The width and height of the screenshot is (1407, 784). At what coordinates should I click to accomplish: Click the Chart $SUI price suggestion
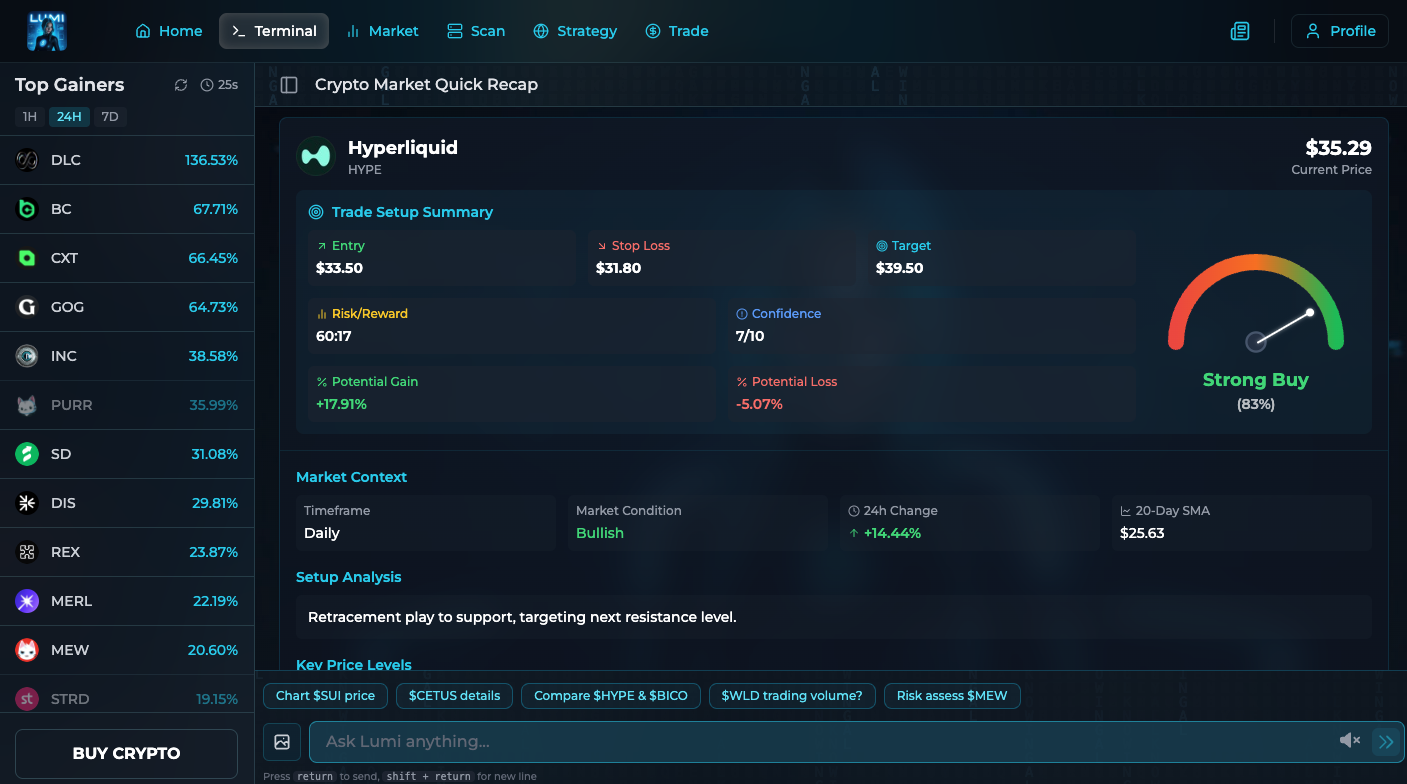pyautogui.click(x=325, y=696)
